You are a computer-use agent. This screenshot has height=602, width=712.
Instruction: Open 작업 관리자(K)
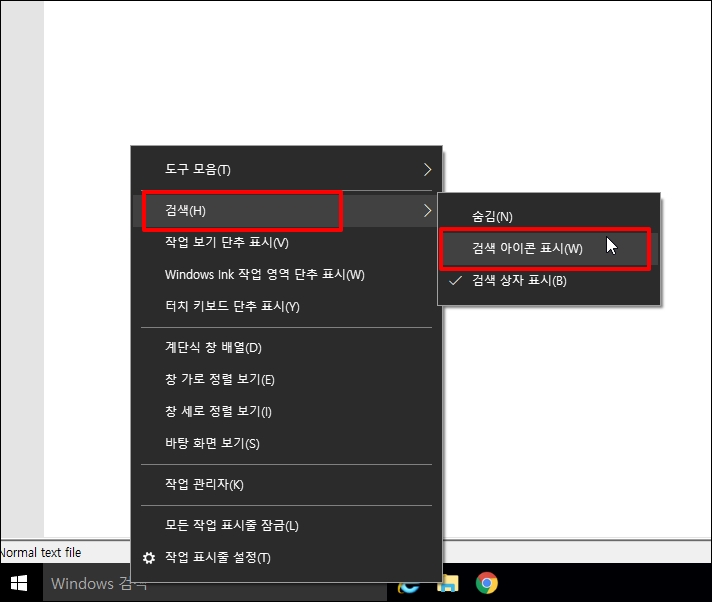pos(287,484)
